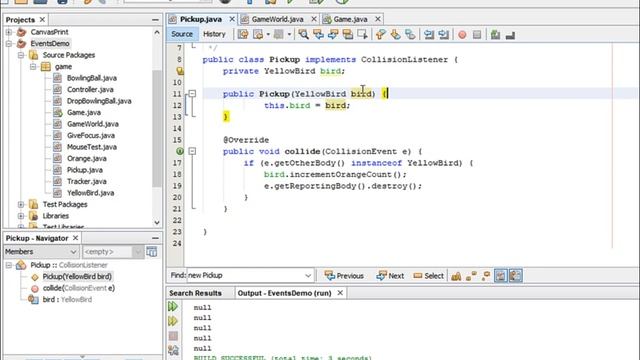This screenshot has width=640, height=360.
Task: Switch to the Search Results tab
Action: (x=196, y=293)
